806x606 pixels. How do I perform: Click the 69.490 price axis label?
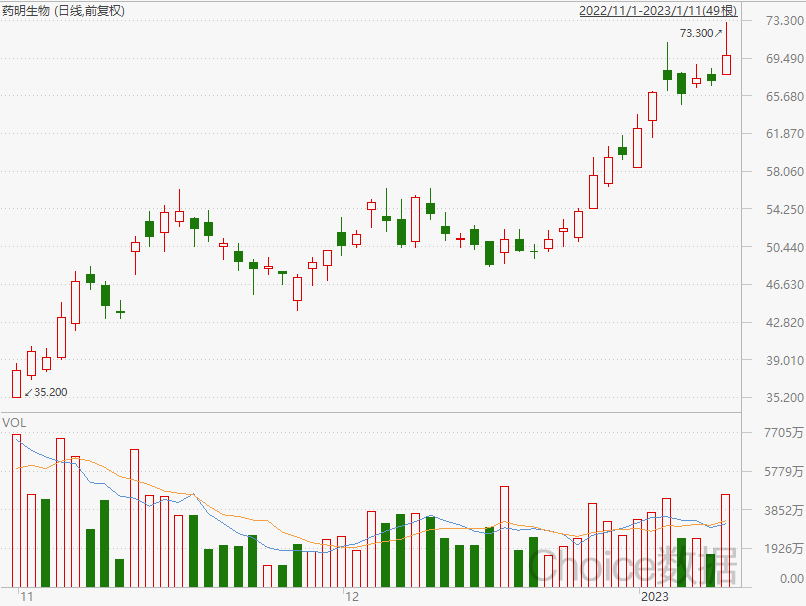(x=784, y=59)
